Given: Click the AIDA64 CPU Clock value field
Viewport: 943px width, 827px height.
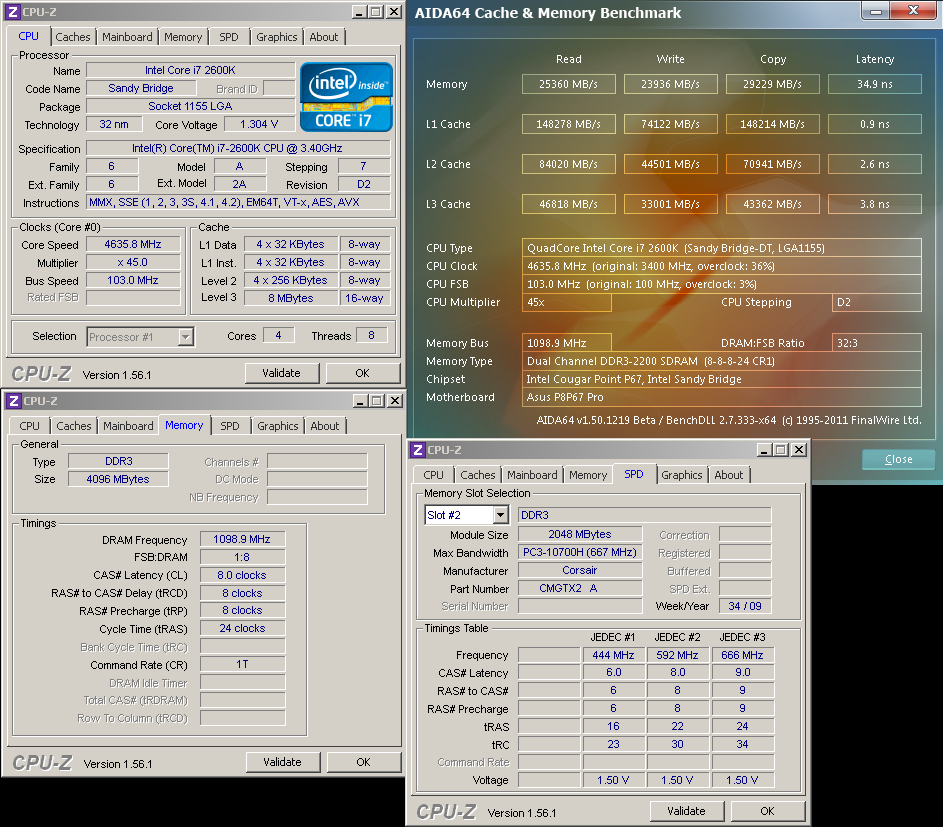Looking at the screenshot, I should pos(722,266).
